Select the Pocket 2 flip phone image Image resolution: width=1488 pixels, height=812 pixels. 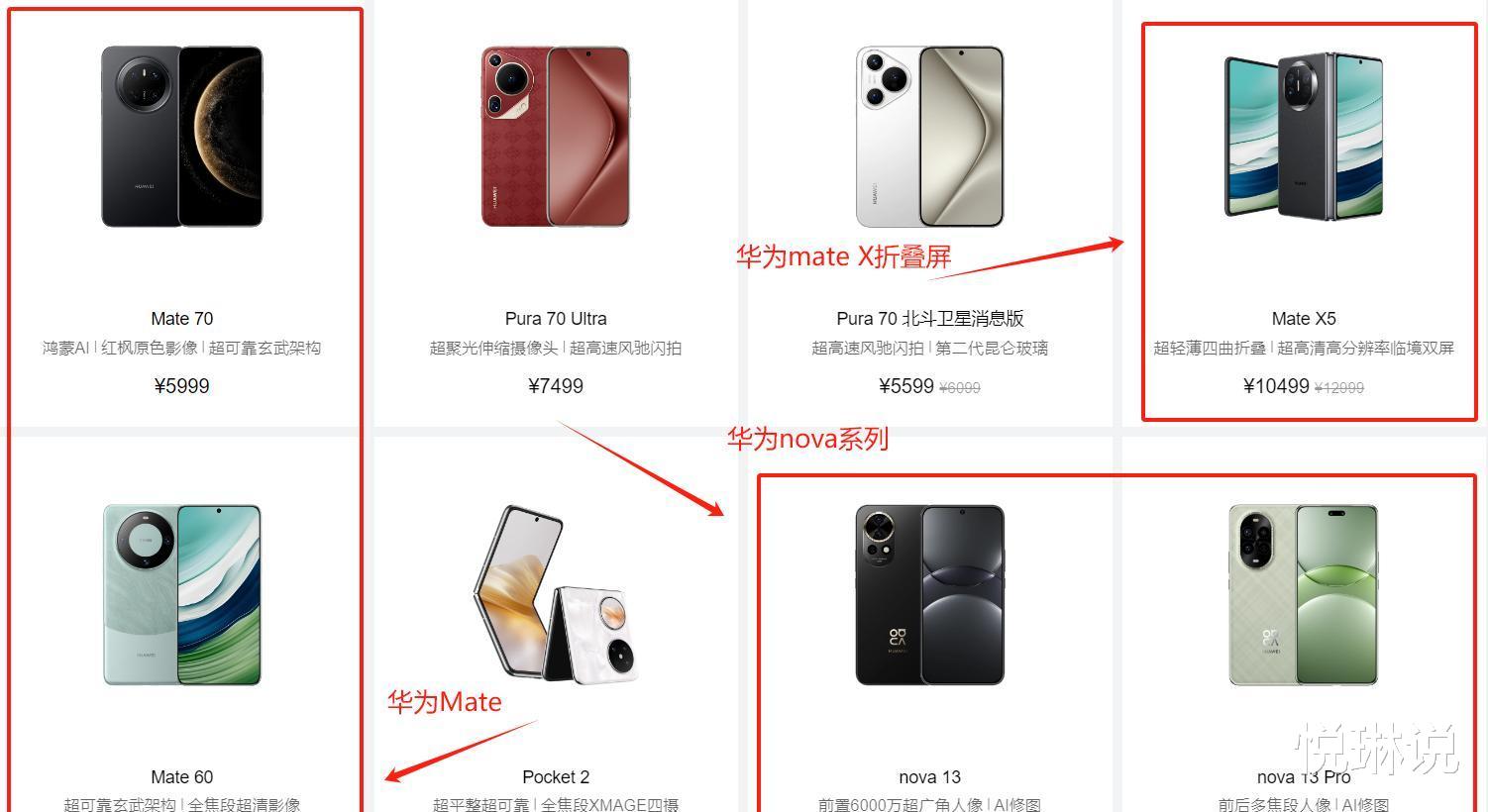[556, 595]
